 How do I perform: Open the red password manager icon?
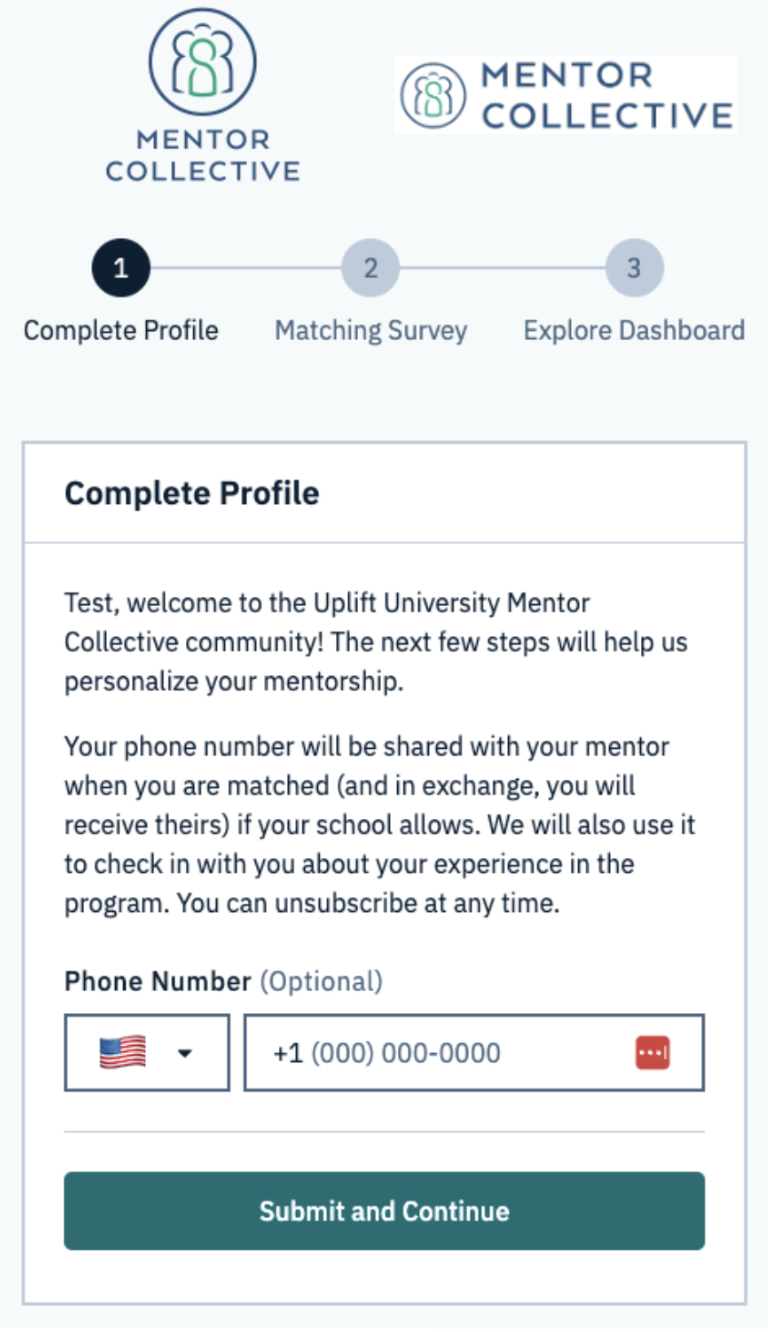(x=652, y=1052)
